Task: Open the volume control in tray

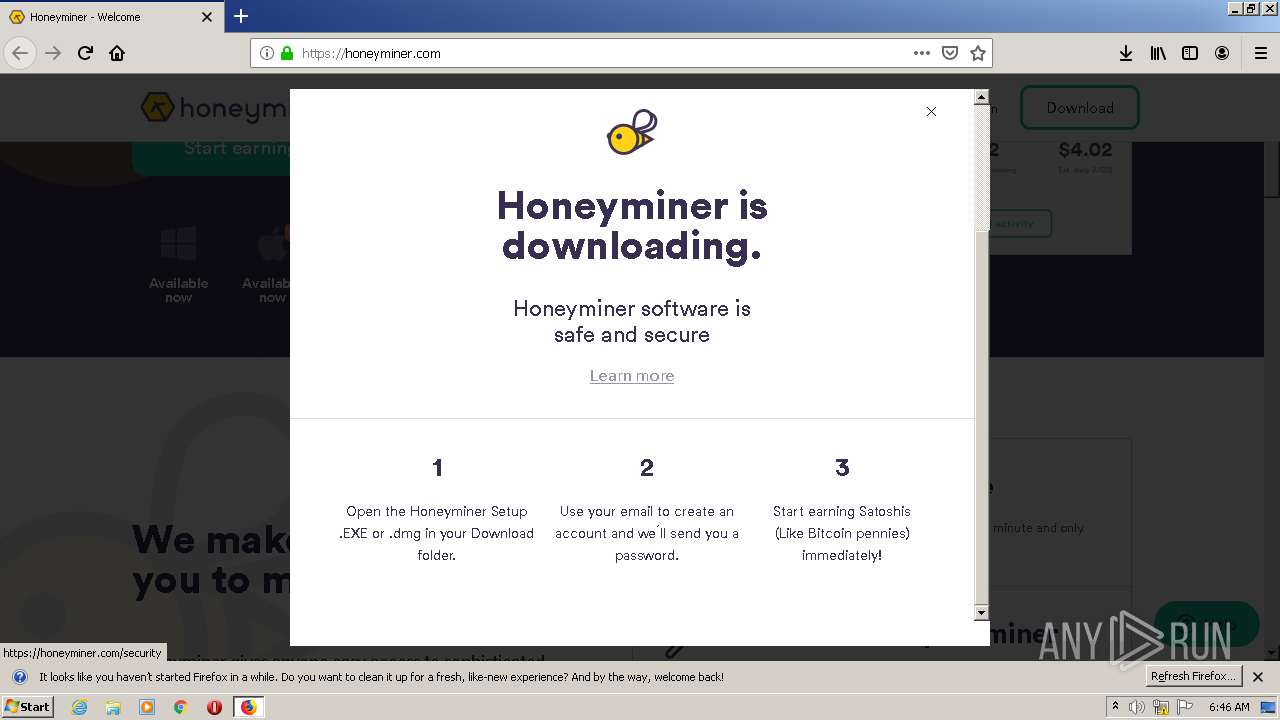Action: [x=1137, y=707]
